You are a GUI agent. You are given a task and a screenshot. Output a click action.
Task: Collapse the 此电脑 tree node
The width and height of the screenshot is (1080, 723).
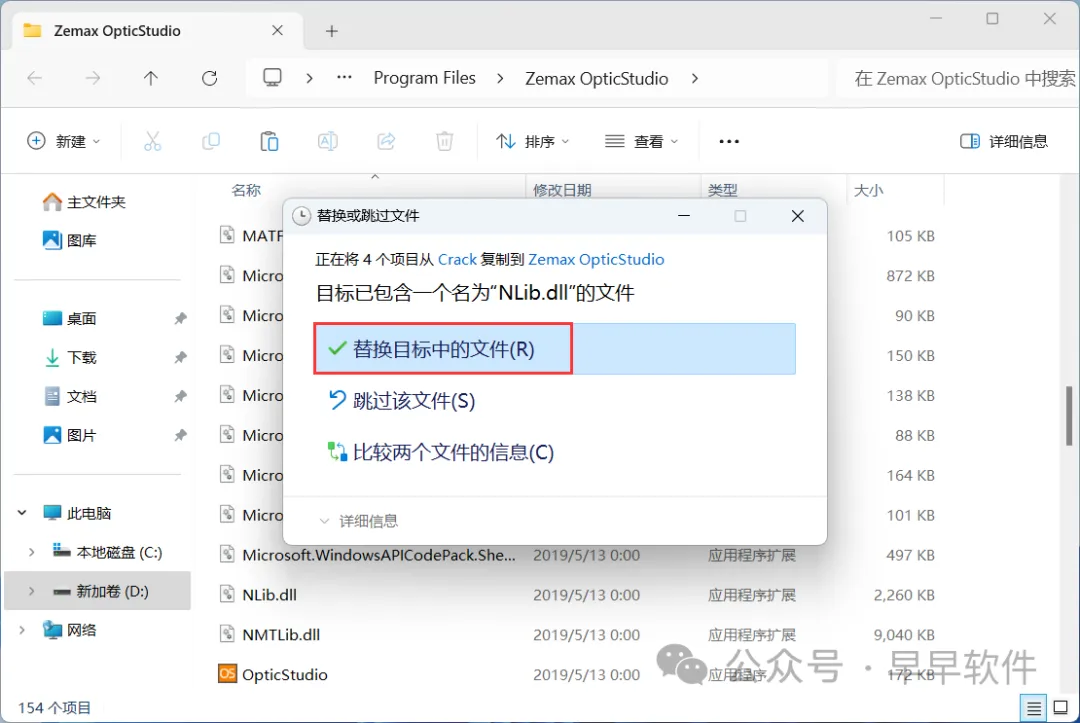(x=22, y=513)
